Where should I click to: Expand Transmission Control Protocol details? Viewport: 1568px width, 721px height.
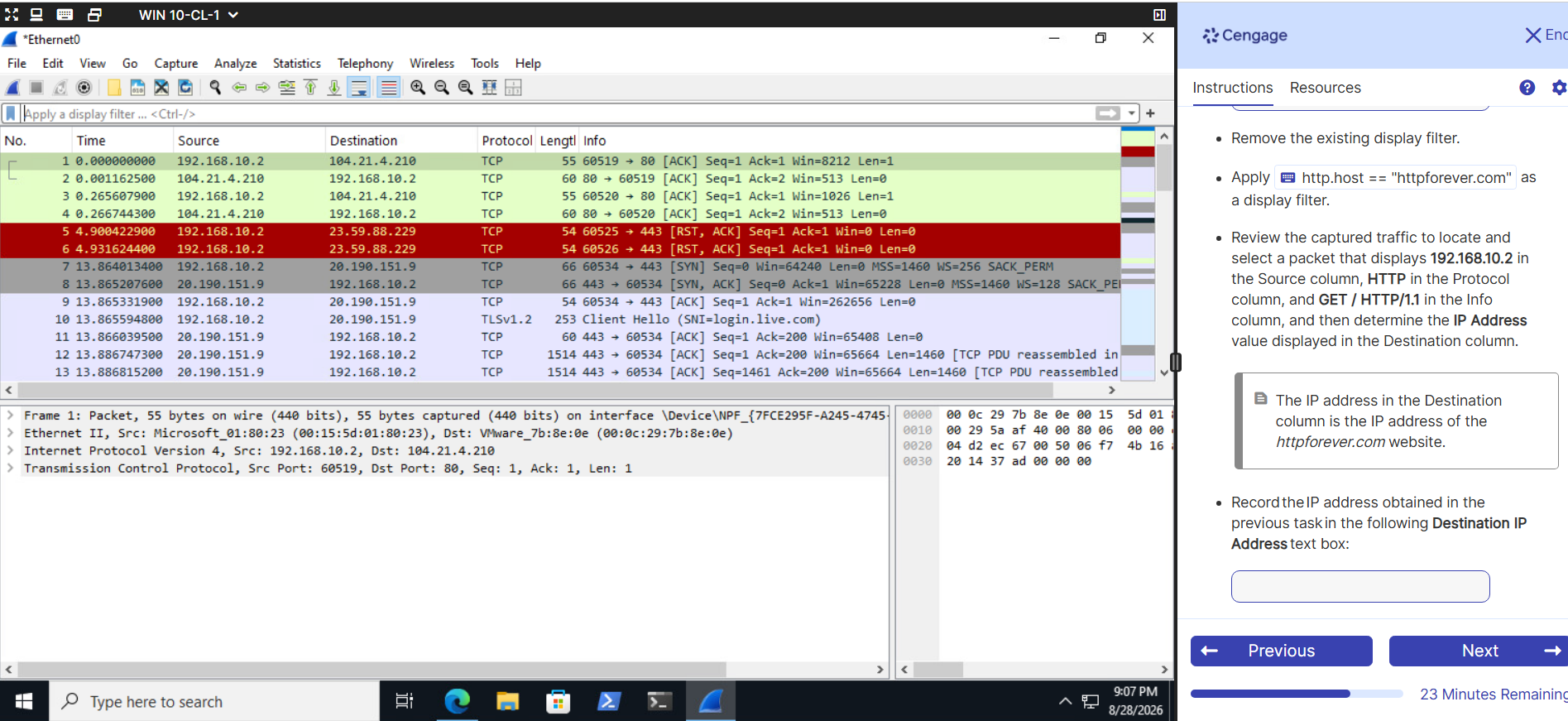tap(10, 469)
